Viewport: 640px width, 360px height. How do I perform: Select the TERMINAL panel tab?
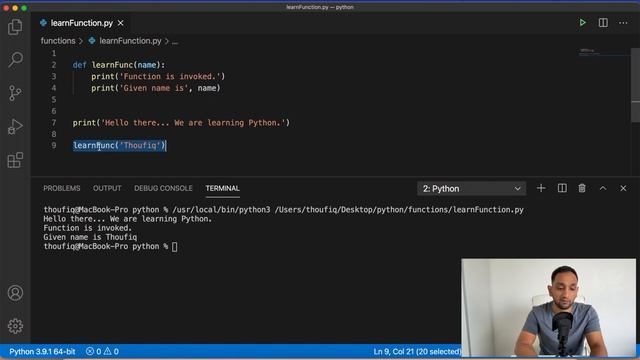222,188
